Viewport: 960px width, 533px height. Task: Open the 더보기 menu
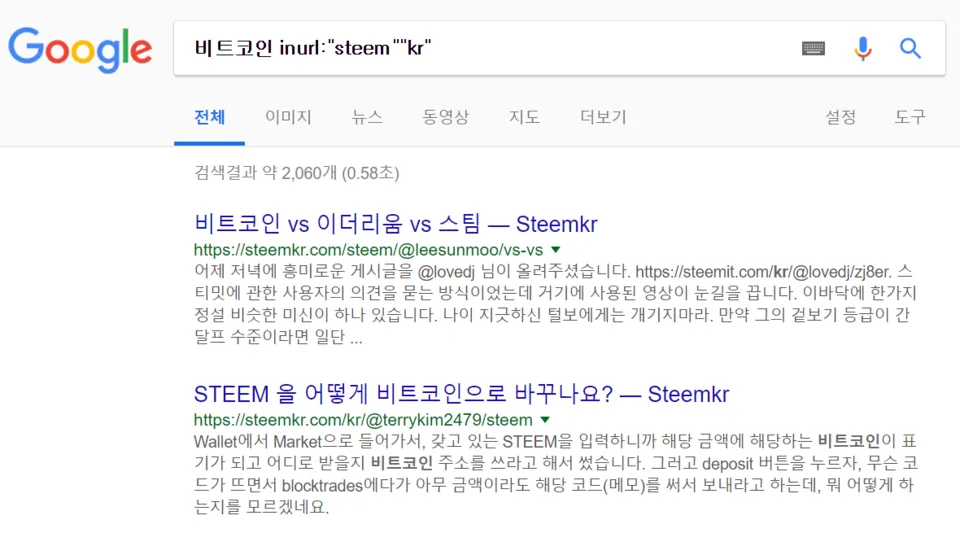click(603, 117)
